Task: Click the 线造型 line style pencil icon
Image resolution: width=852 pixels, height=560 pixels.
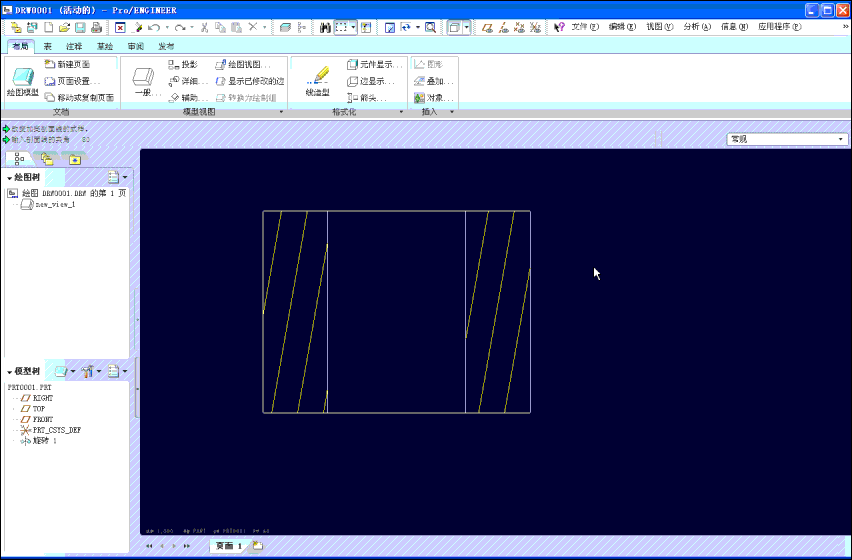Action: pyautogui.click(x=318, y=81)
